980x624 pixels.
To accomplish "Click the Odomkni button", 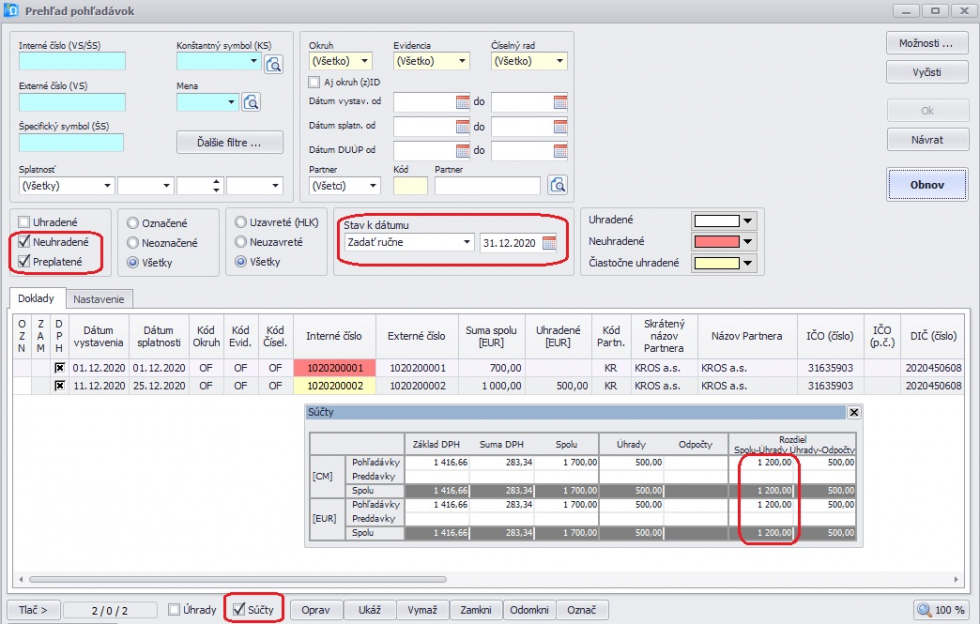I will (529, 610).
